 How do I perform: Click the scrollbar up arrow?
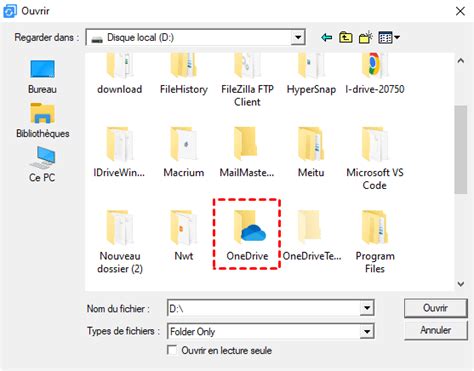[461, 61]
